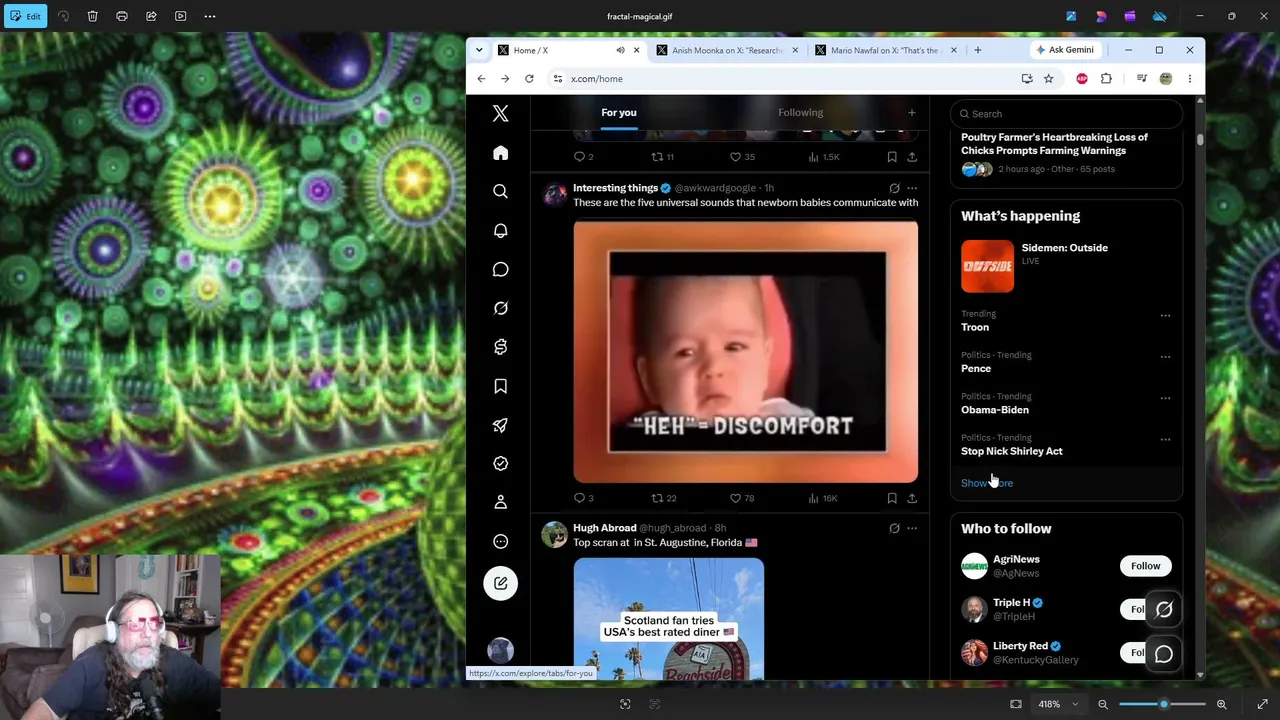
Task: Open the Chrome extensions puzzle icon
Action: point(1106,79)
